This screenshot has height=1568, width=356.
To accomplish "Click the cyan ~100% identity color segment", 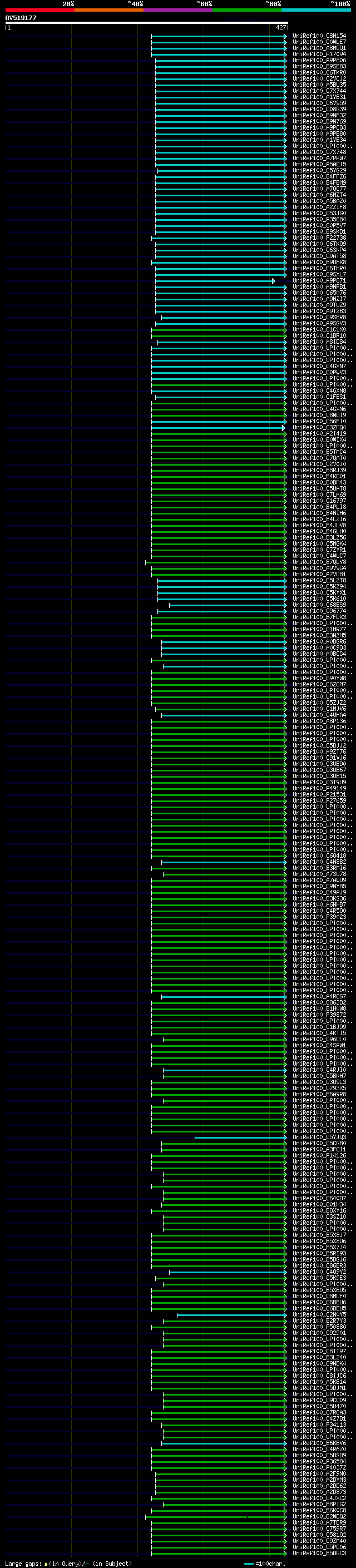I will 317,10.
